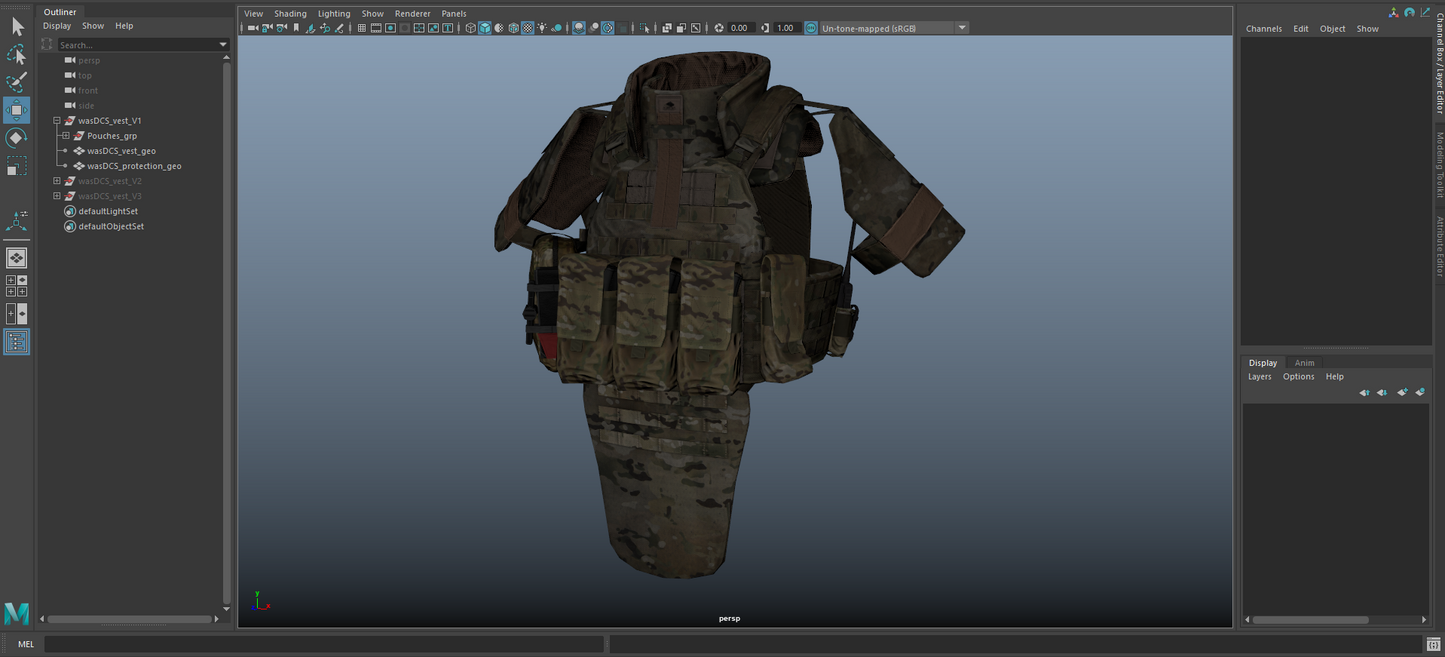The width and height of the screenshot is (1445, 657).
Task: Switch to four-pane viewport layout
Action: tap(17, 286)
